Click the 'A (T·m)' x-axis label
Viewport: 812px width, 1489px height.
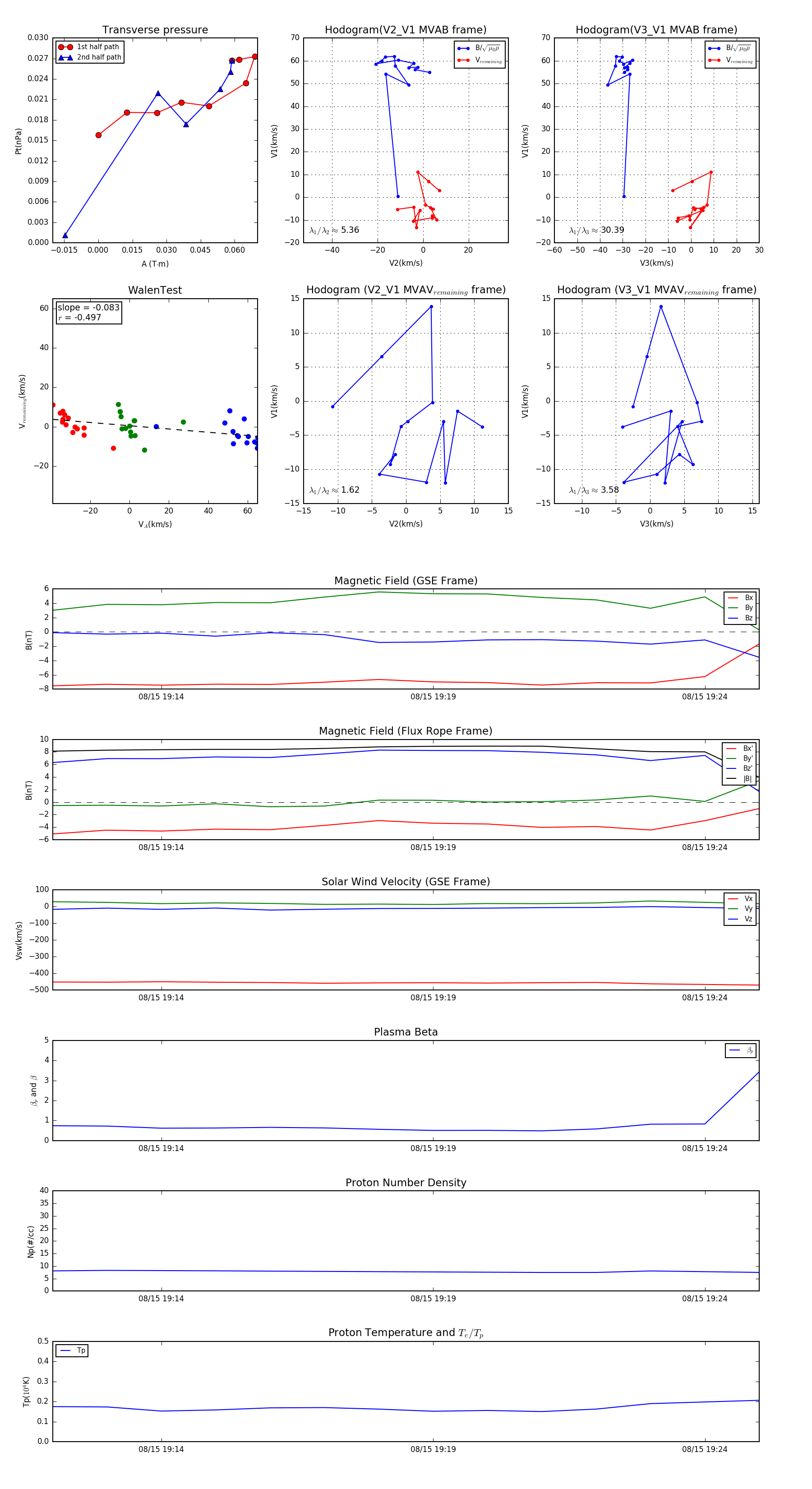(155, 264)
